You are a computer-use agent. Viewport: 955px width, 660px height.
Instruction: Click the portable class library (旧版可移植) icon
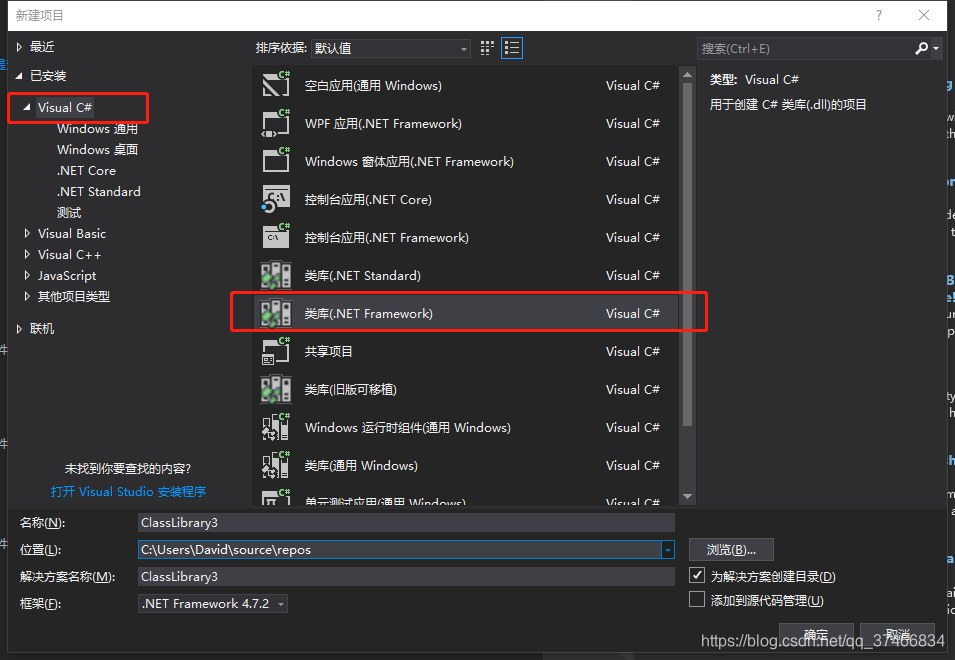[276, 389]
